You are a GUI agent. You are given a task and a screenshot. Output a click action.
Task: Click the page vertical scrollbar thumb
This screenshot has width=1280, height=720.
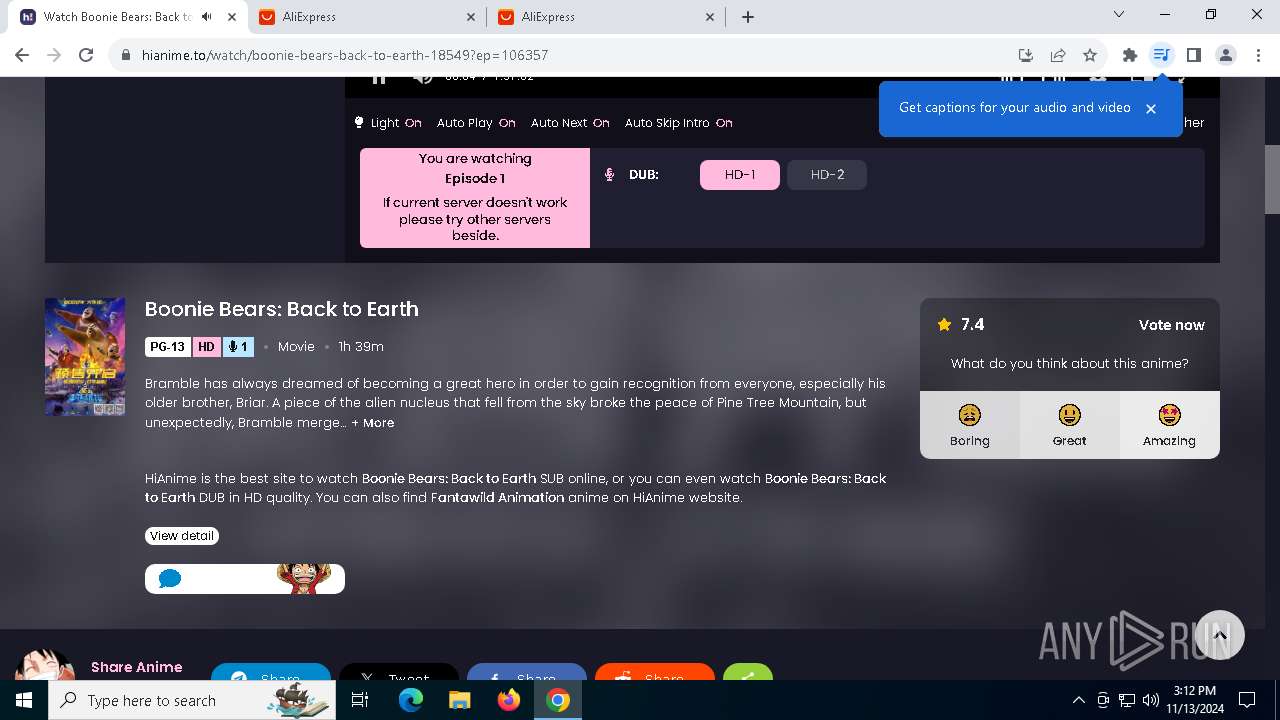(x=1272, y=180)
